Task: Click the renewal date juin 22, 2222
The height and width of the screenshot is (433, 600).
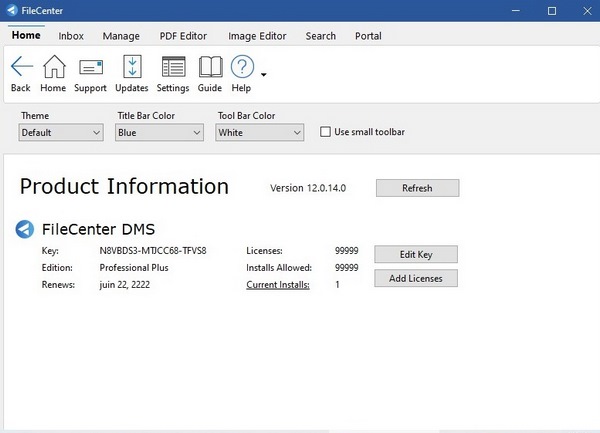Action: coord(124,285)
